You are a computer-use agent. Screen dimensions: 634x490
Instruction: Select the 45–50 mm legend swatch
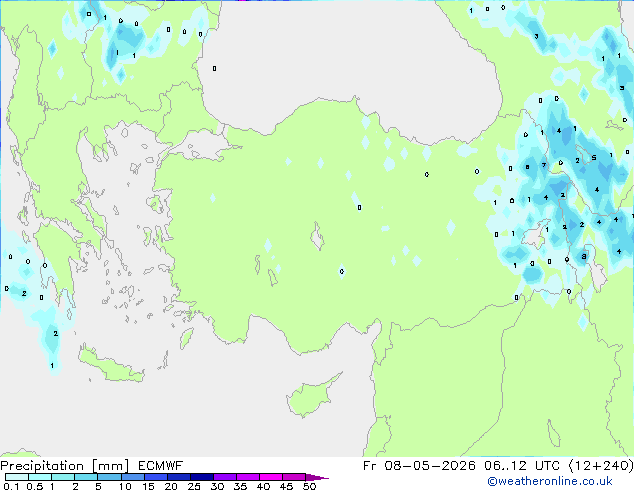click(294, 477)
